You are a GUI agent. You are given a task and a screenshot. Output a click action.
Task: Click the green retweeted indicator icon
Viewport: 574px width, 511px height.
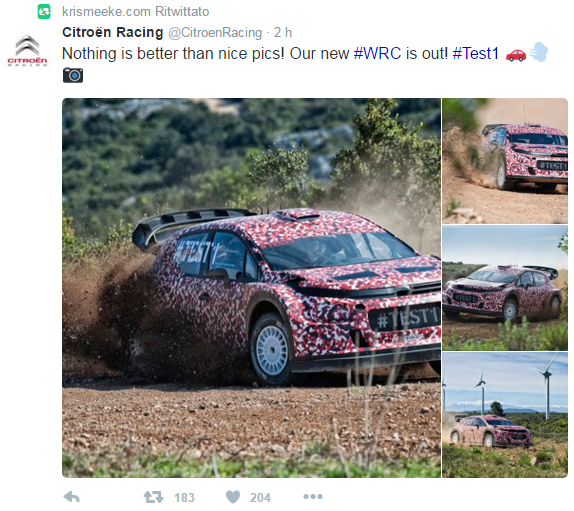[x=44, y=12]
